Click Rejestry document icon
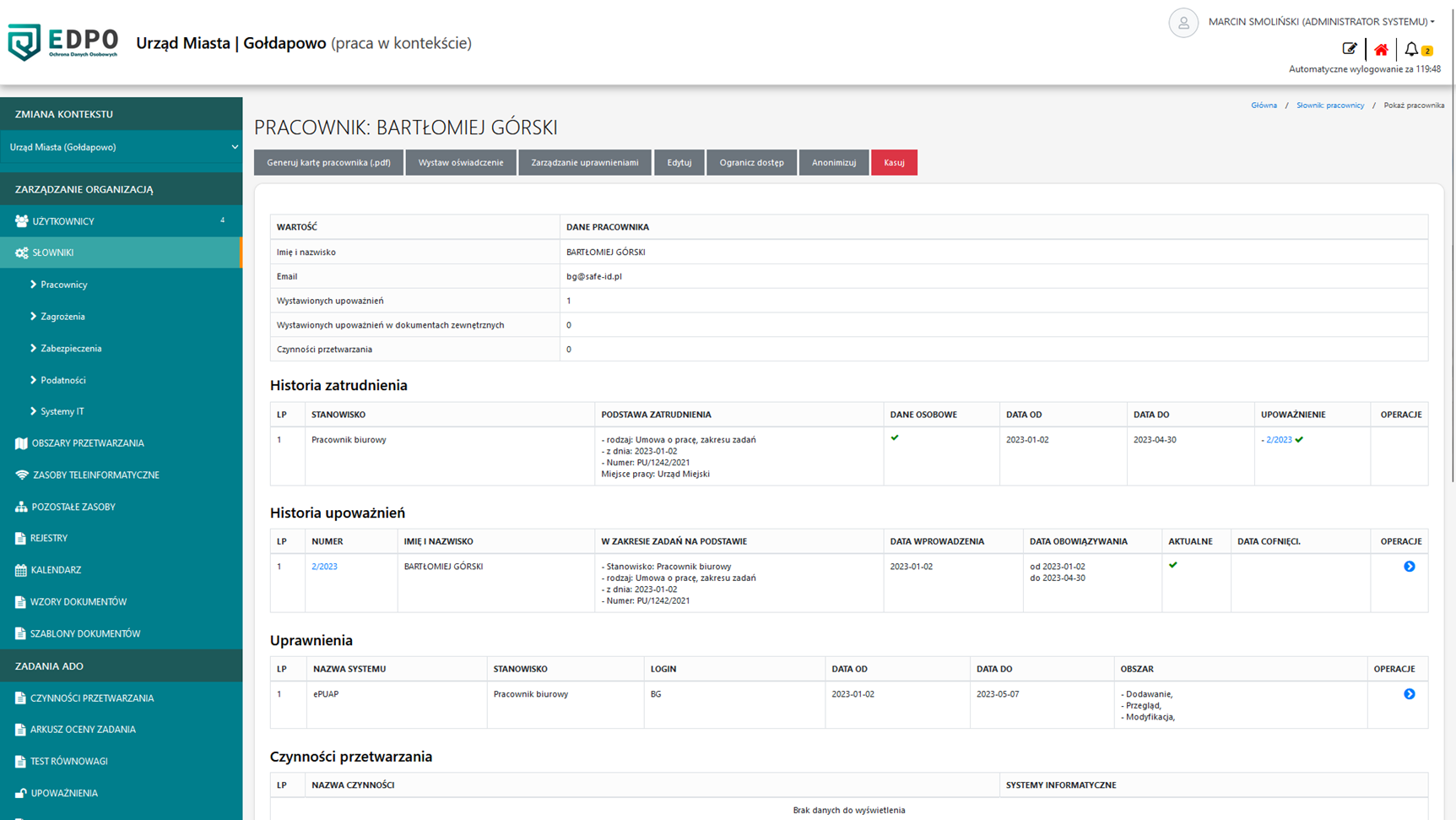Viewport: 1456px width, 820px height. tap(20, 538)
